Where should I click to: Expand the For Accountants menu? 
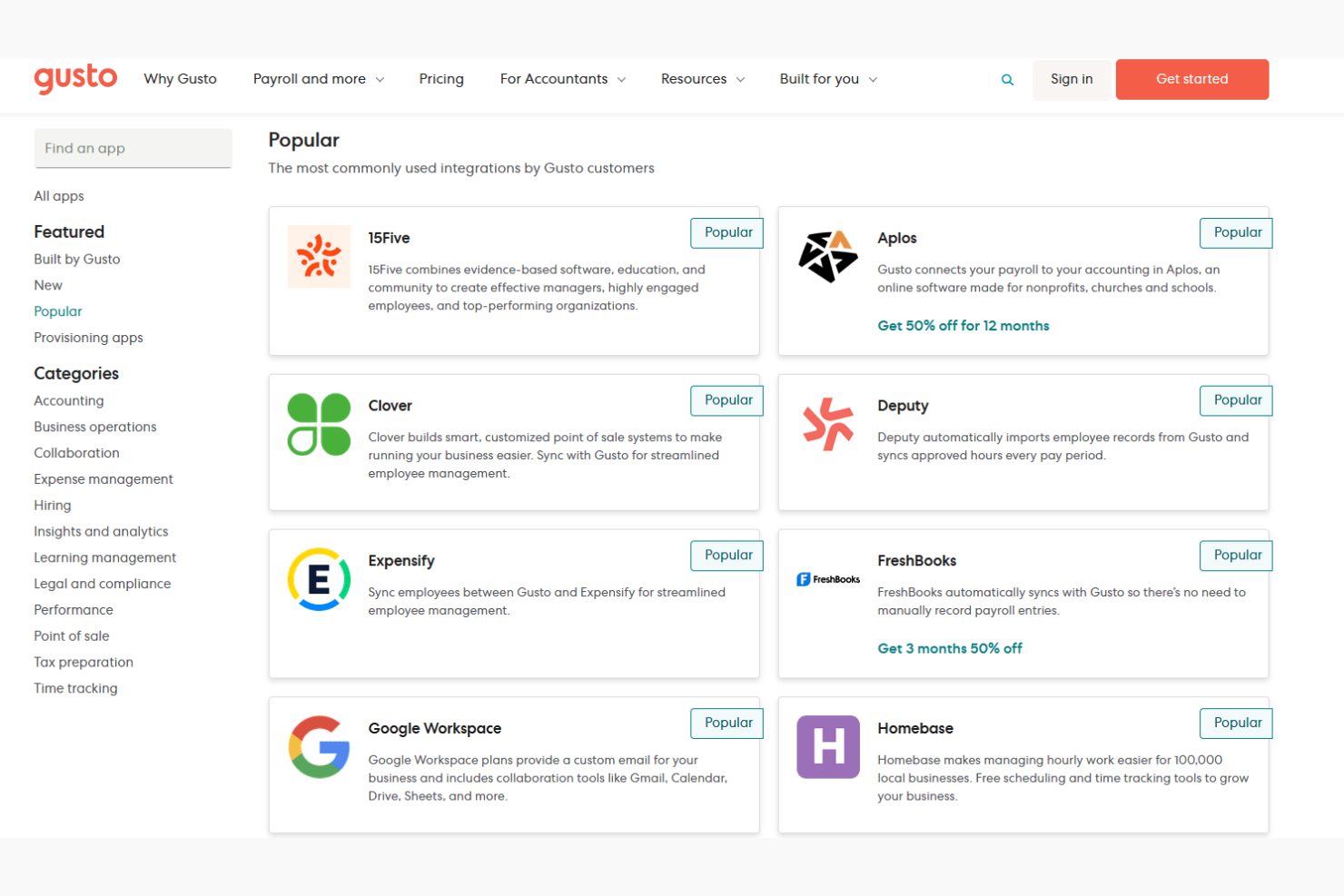tap(561, 79)
